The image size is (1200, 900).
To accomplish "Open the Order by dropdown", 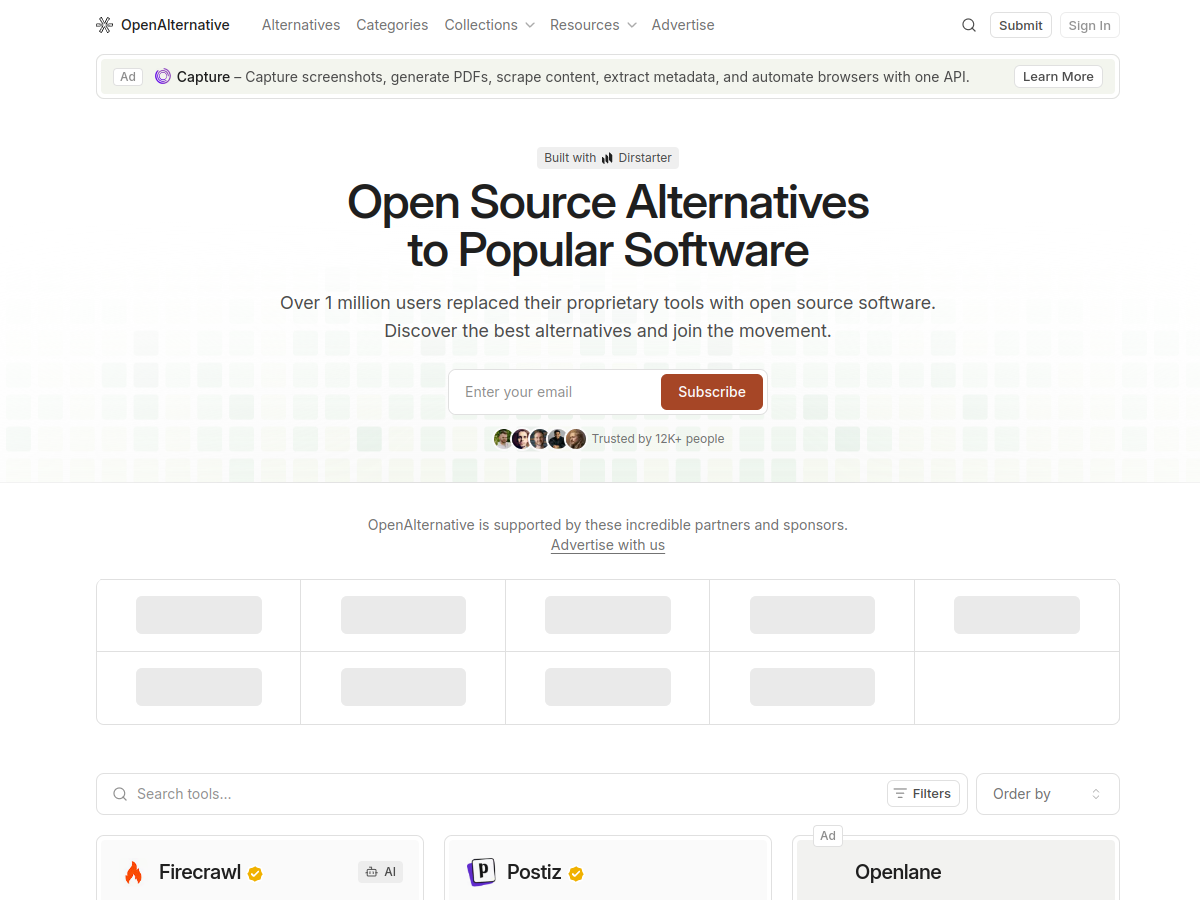I will click(1048, 794).
